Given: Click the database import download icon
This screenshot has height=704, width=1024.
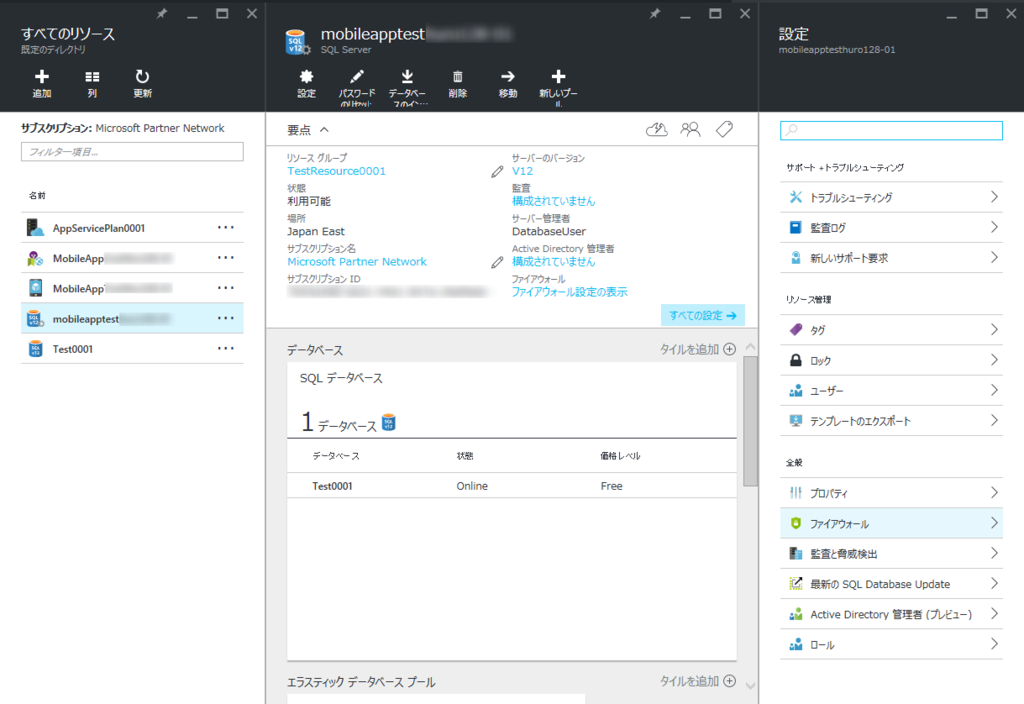Looking at the screenshot, I should click(x=407, y=77).
